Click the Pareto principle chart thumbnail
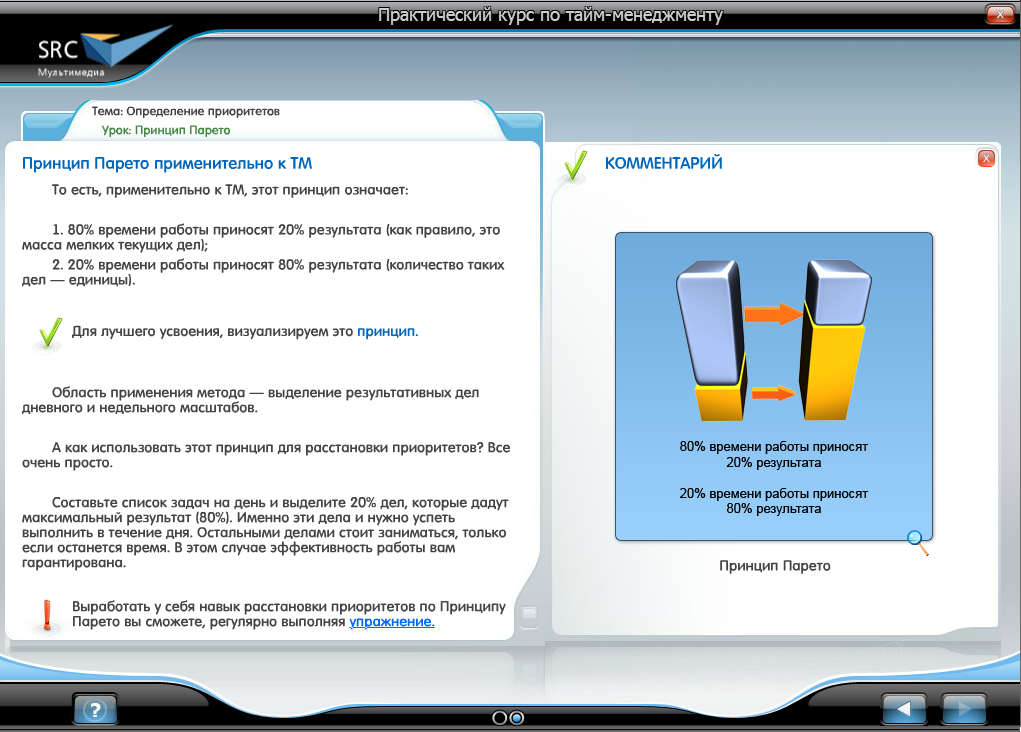The width and height of the screenshot is (1021, 732). pyautogui.click(x=774, y=386)
